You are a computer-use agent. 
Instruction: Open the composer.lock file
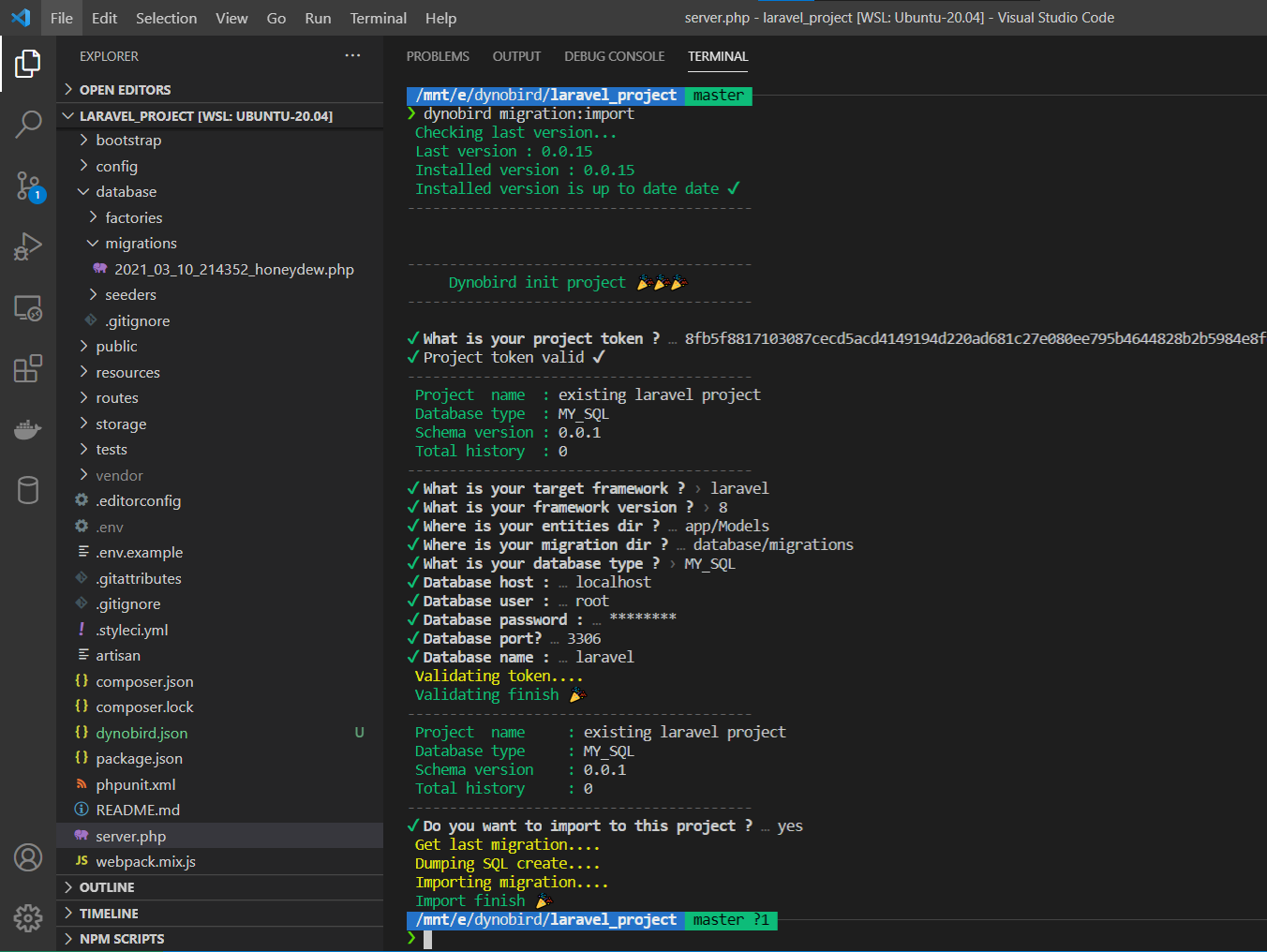pyautogui.click(x=219, y=707)
